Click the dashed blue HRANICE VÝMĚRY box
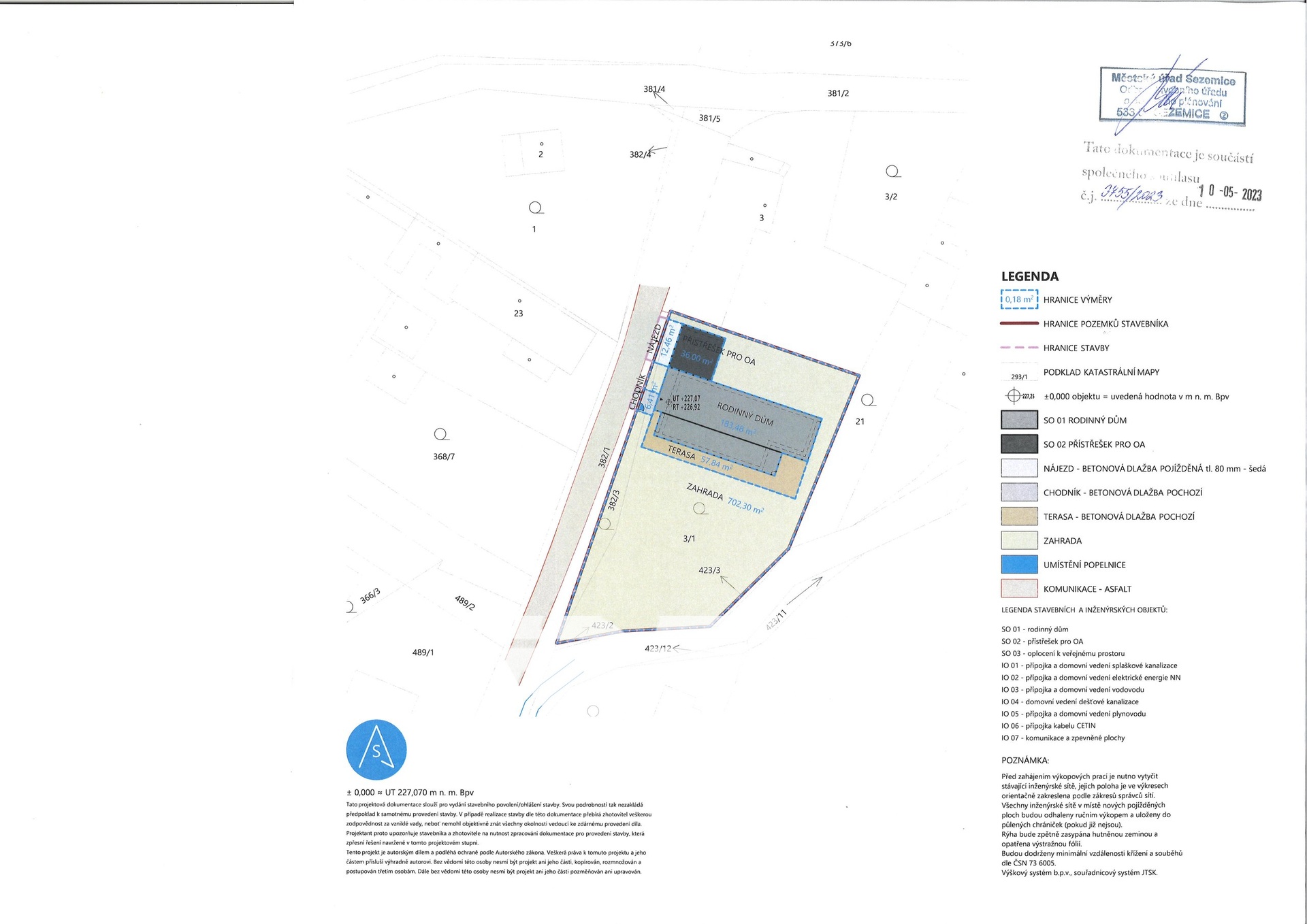The height and width of the screenshot is (924, 1307). [1019, 299]
